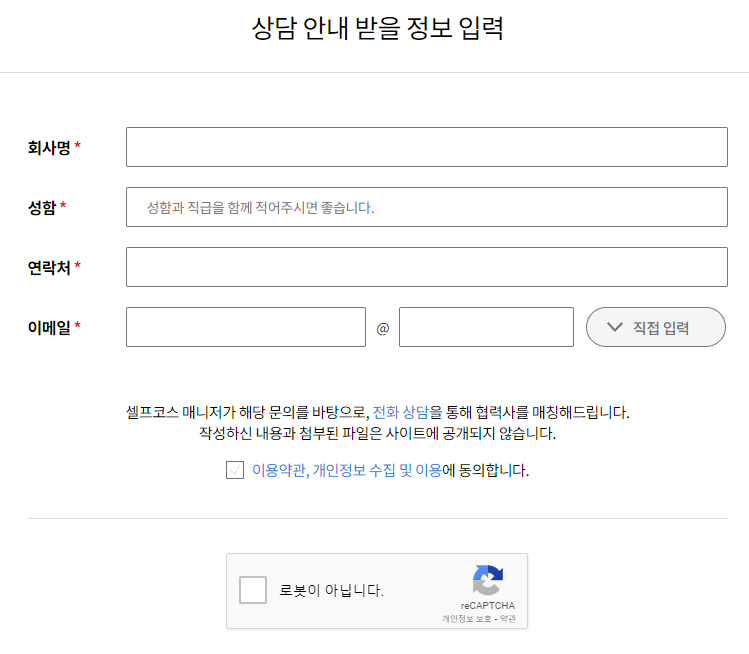Toggle the 이용약관 agreement checkbox
This screenshot has height=654, width=749.
pos(235,470)
